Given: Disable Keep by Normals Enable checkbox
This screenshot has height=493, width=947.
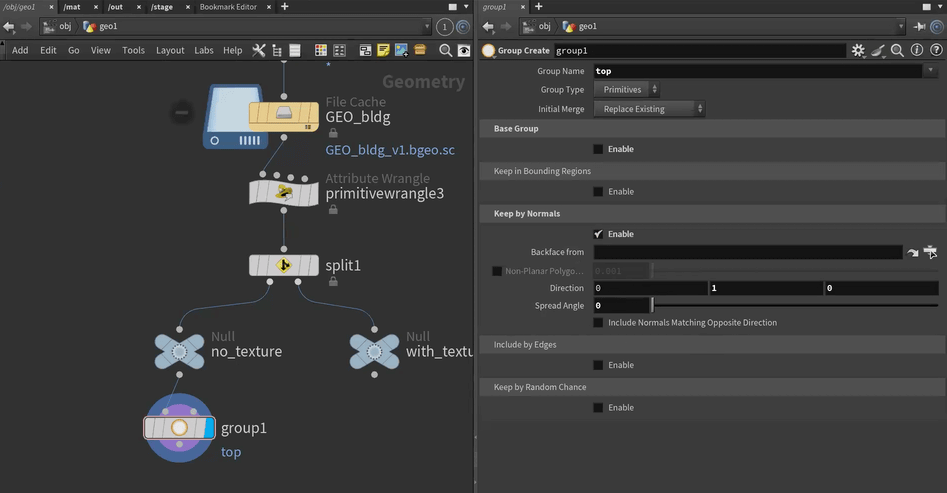Looking at the screenshot, I should (x=598, y=234).
